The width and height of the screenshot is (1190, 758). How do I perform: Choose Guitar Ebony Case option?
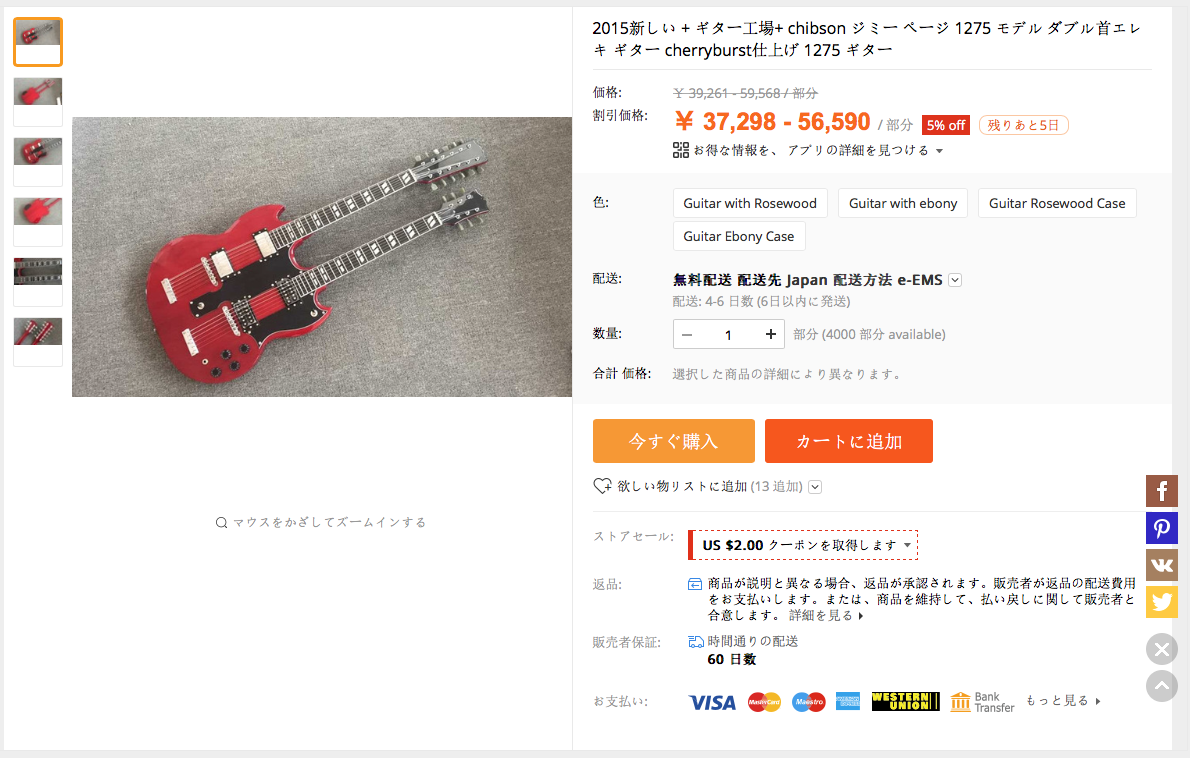(738, 236)
